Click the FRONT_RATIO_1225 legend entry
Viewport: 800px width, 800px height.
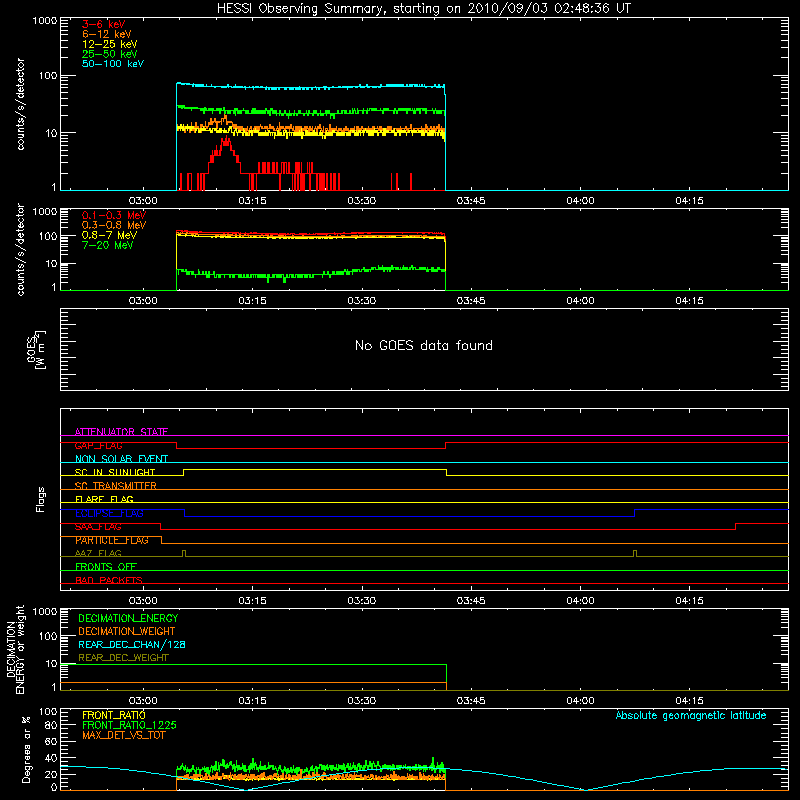[x=129, y=725]
